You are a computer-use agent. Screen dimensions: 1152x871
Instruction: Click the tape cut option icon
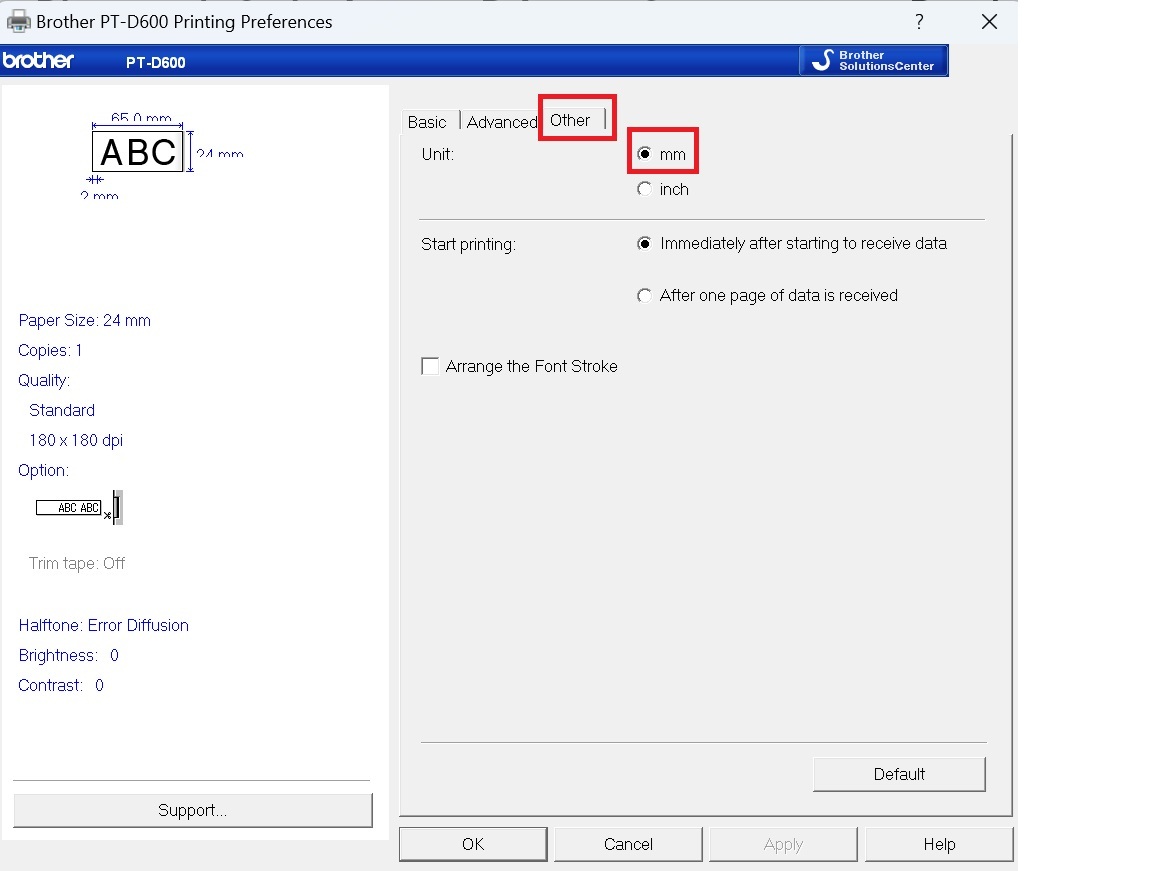(x=79, y=508)
